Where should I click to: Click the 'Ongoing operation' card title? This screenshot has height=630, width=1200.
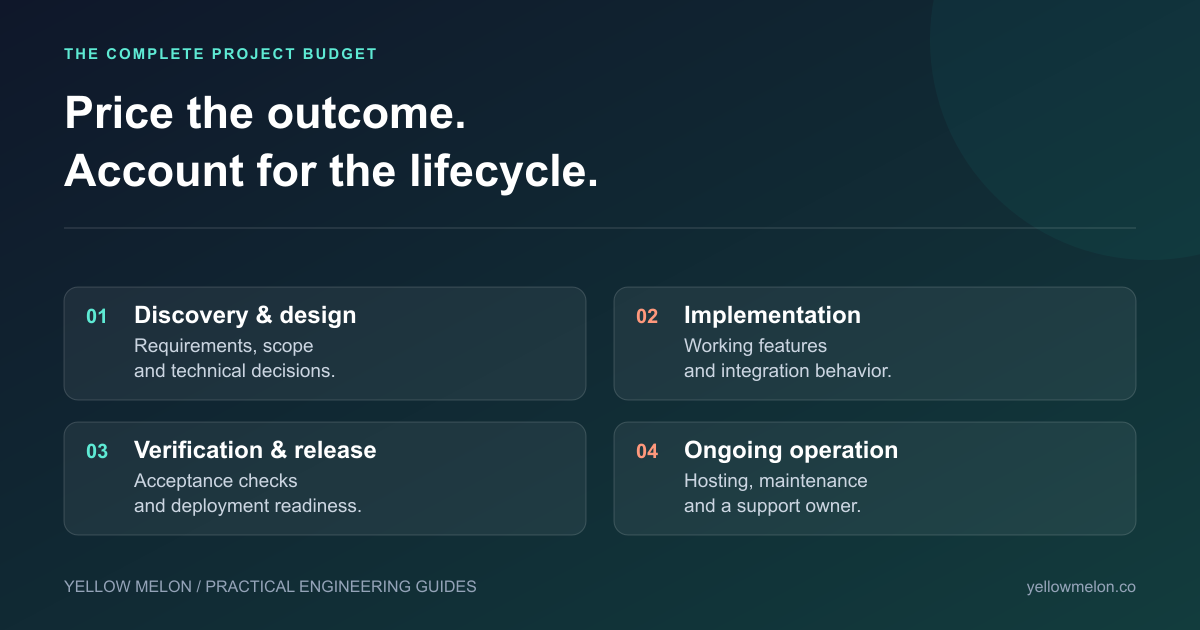click(x=791, y=450)
